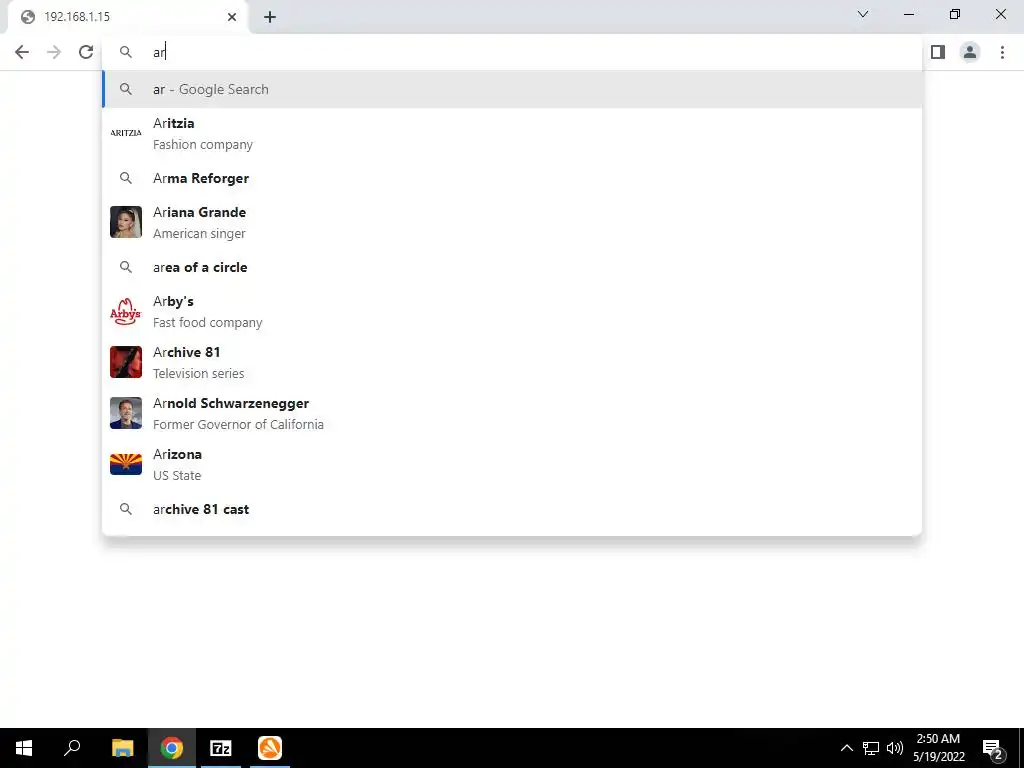Pick the Archive 81 television series suggestion
1024x768 pixels.
512,362
